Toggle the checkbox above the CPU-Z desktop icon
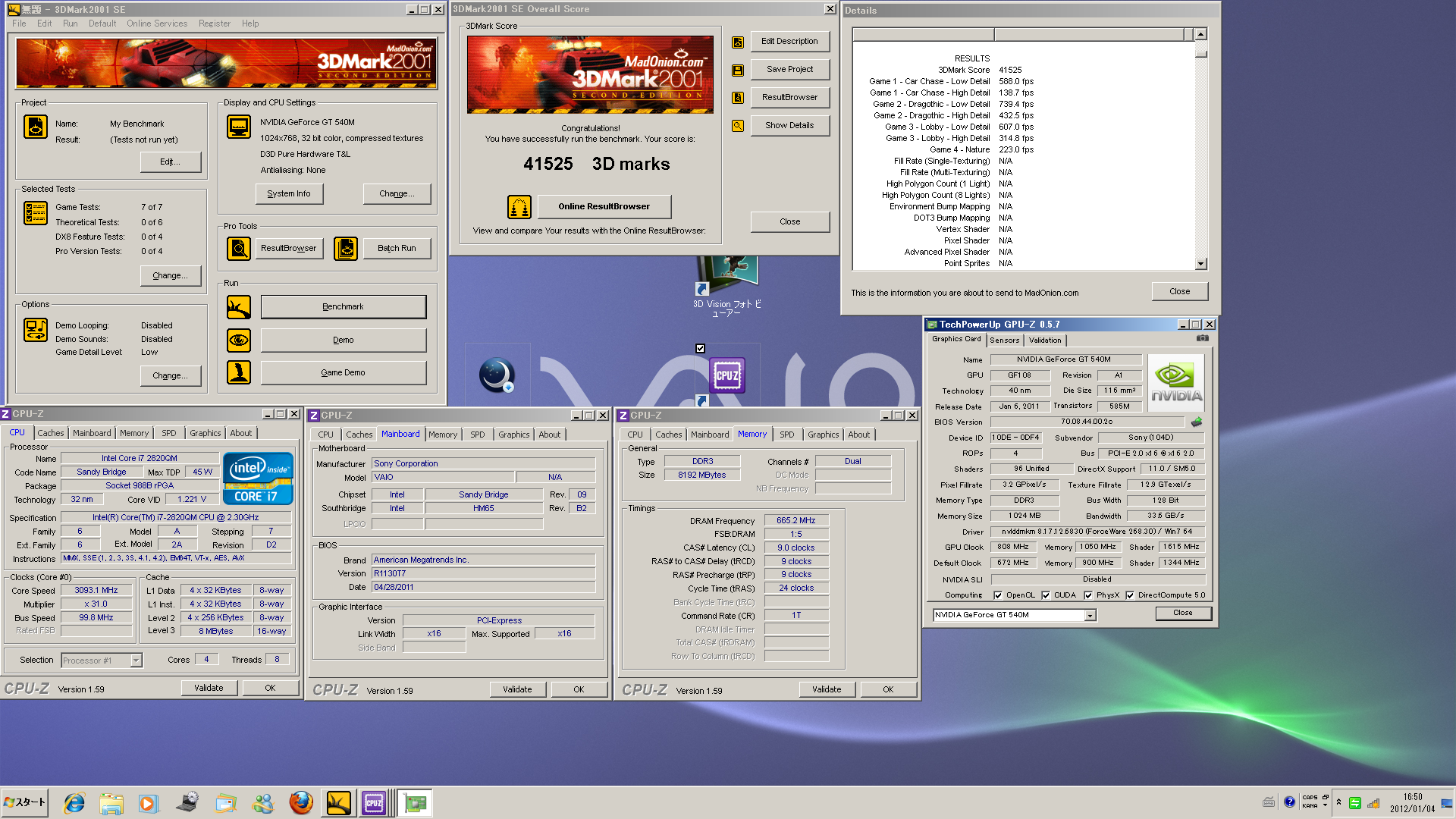1456x819 pixels. [x=700, y=349]
